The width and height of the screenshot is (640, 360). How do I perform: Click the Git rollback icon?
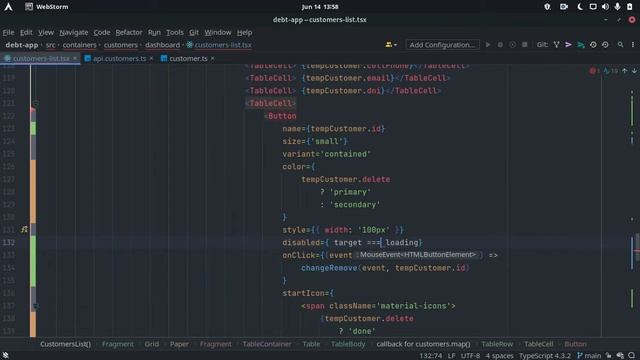click(x=605, y=44)
